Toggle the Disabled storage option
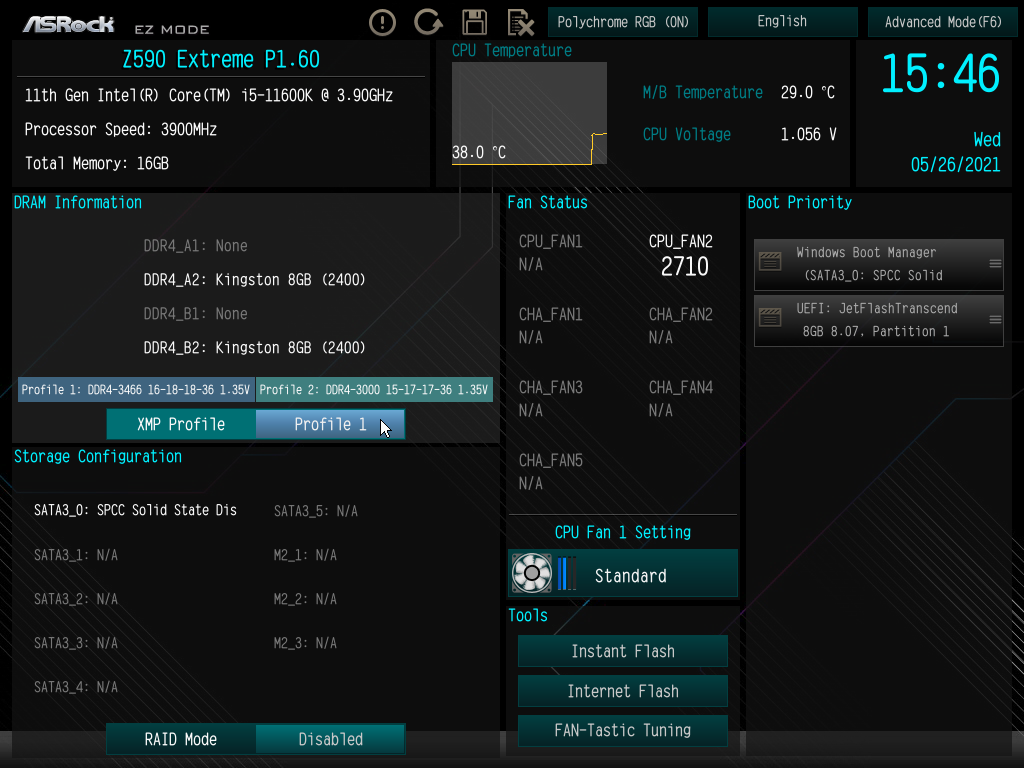This screenshot has width=1024, height=768. coord(330,739)
